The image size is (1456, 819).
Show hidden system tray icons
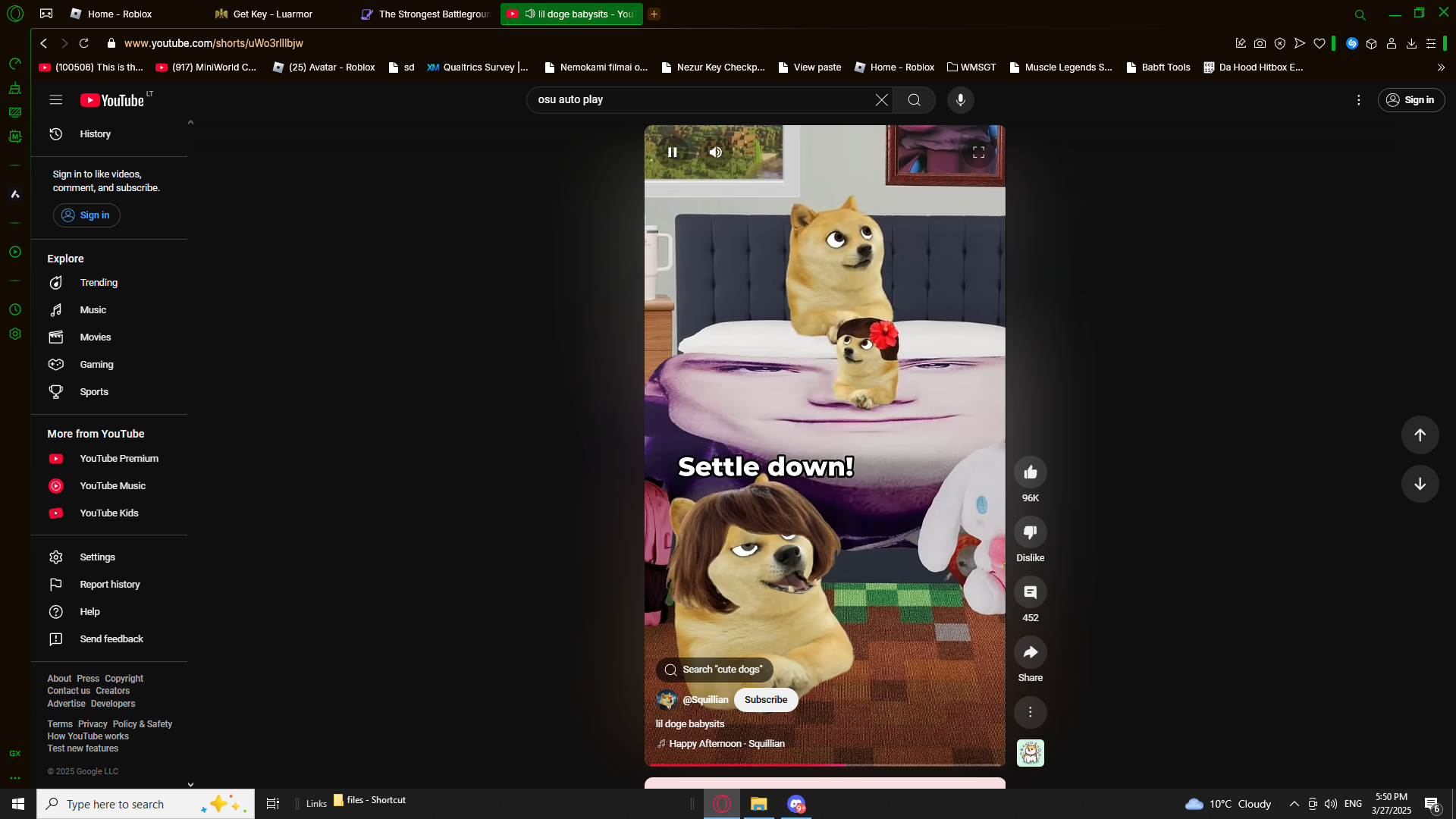tap(1294, 804)
